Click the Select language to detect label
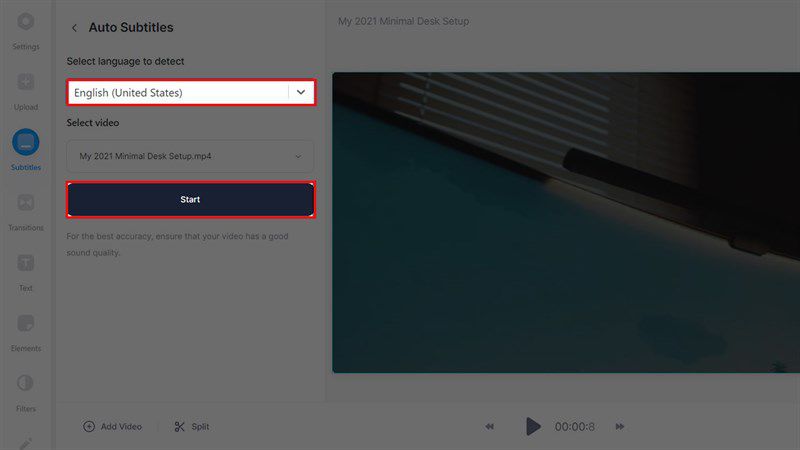The image size is (800, 450). [125, 61]
